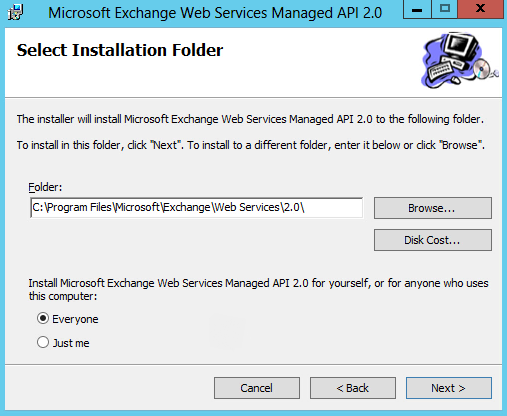Go to previous step with Back
Screen dimensions: 507x416
click(353, 388)
